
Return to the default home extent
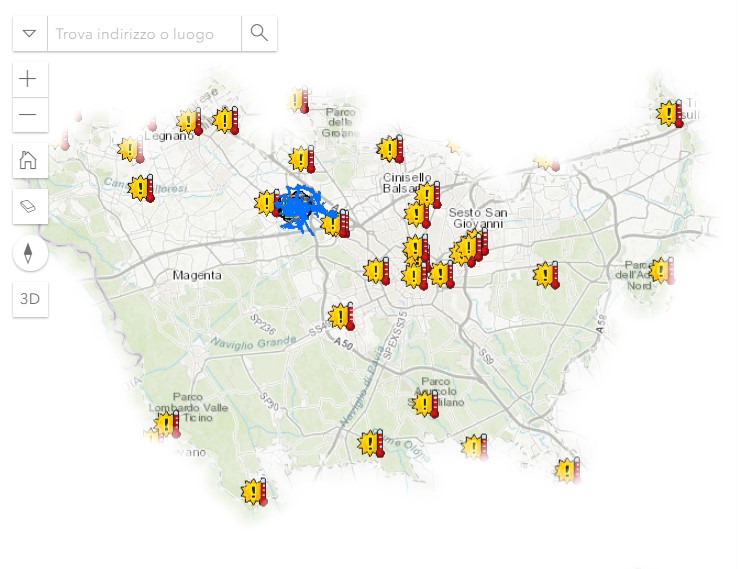click(30, 160)
